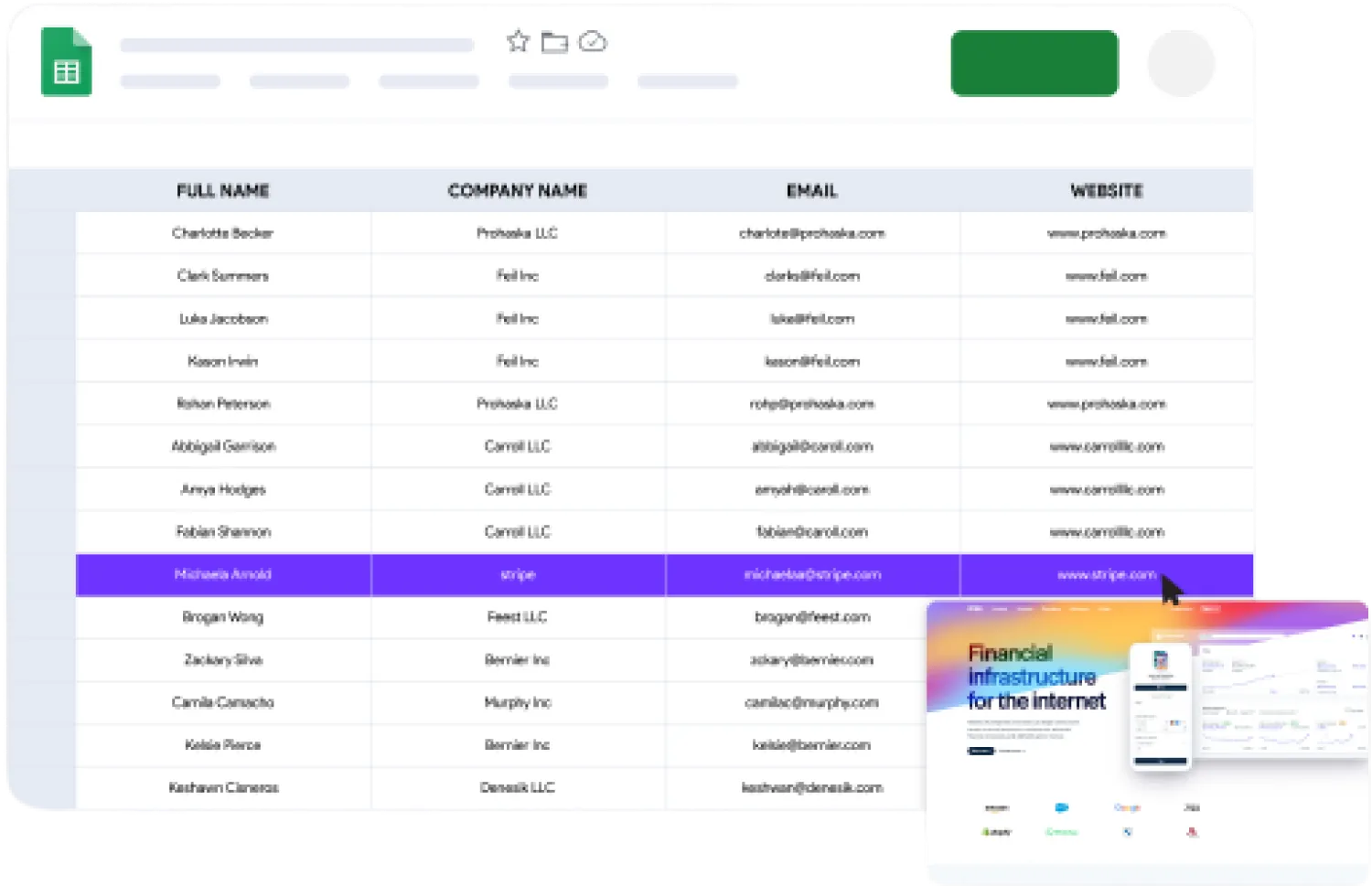Click the large green share button
Viewport: 1372px width, 886px height.
pos(1034,63)
